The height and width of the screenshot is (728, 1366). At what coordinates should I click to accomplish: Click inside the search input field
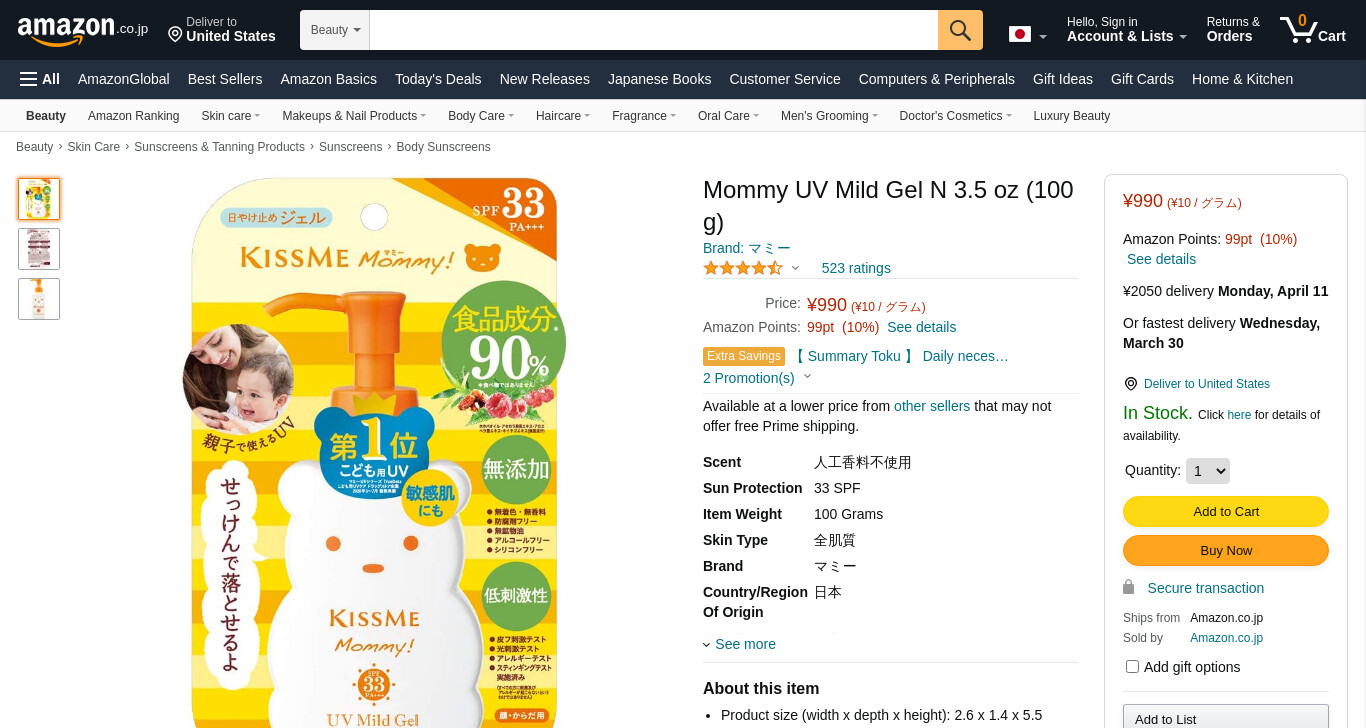(654, 30)
